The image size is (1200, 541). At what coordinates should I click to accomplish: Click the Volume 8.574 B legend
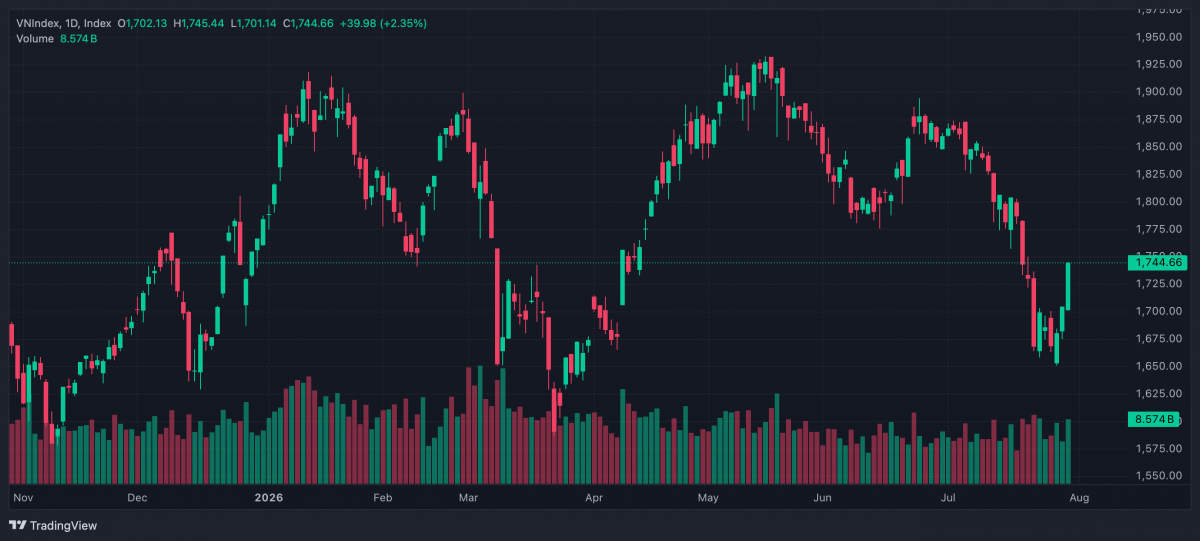pyautogui.click(x=57, y=38)
